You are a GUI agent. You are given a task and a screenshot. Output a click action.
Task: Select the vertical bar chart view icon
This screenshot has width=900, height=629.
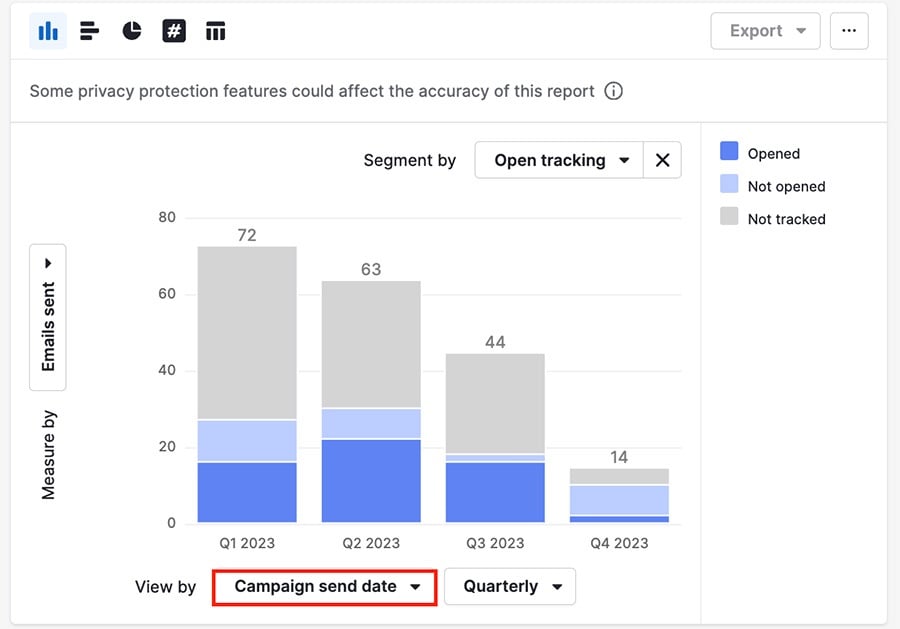(46, 31)
